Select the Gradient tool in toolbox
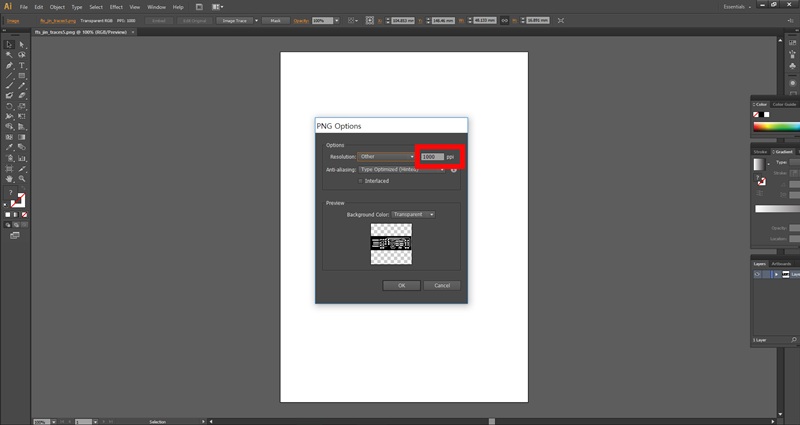800x425 pixels. 22,137
